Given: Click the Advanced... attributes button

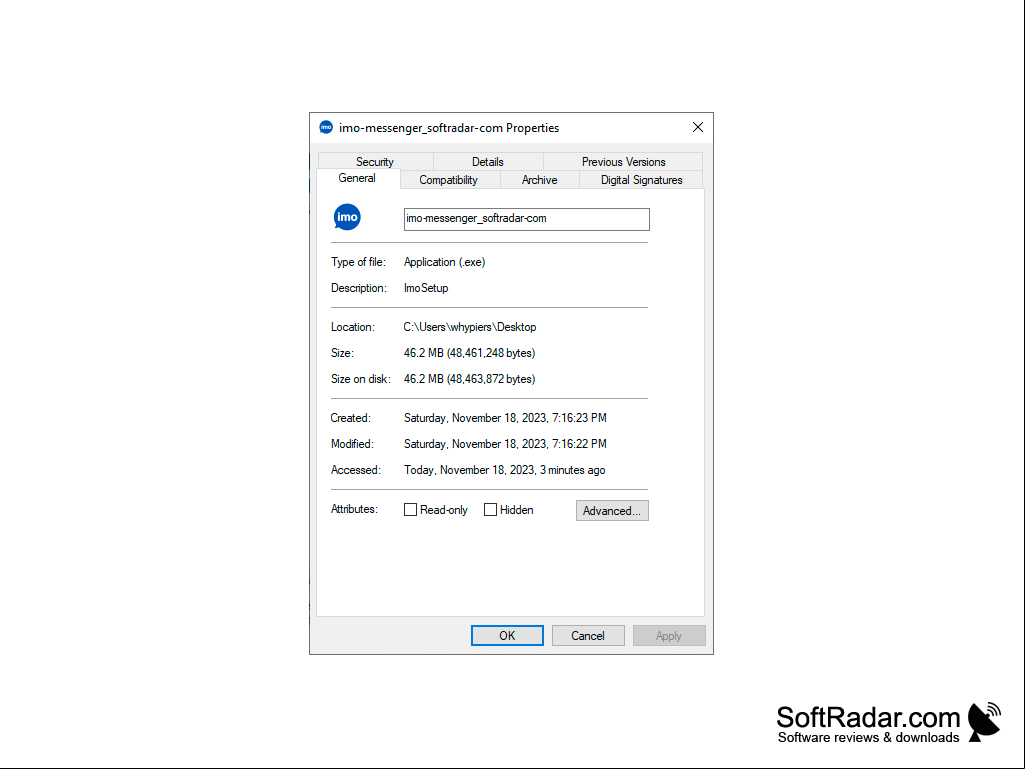Looking at the screenshot, I should (x=613, y=511).
